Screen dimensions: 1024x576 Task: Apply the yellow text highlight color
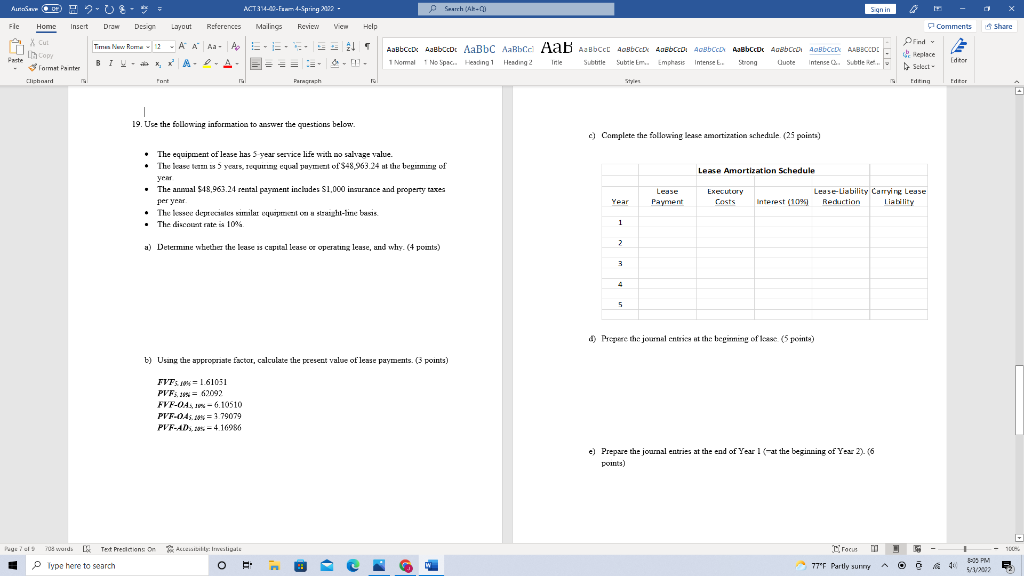click(x=207, y=63)
